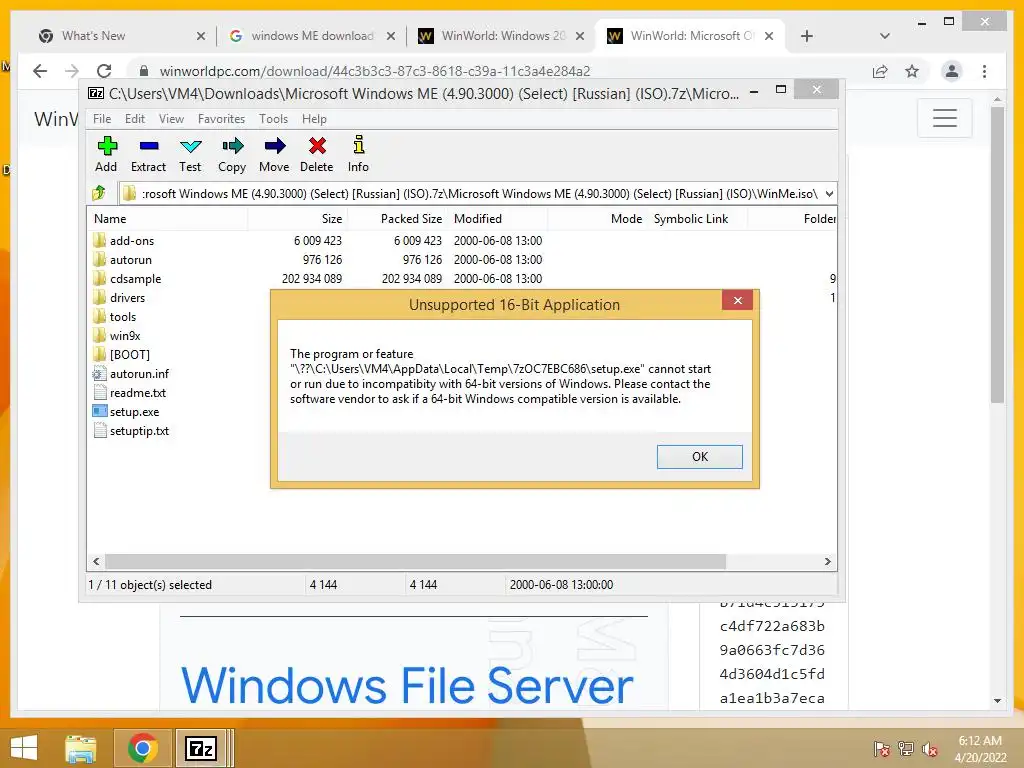The height and width of the screenshot is (768, 1024).
Task: Open the 7-Zip View menu
Action: click(171, 119)
